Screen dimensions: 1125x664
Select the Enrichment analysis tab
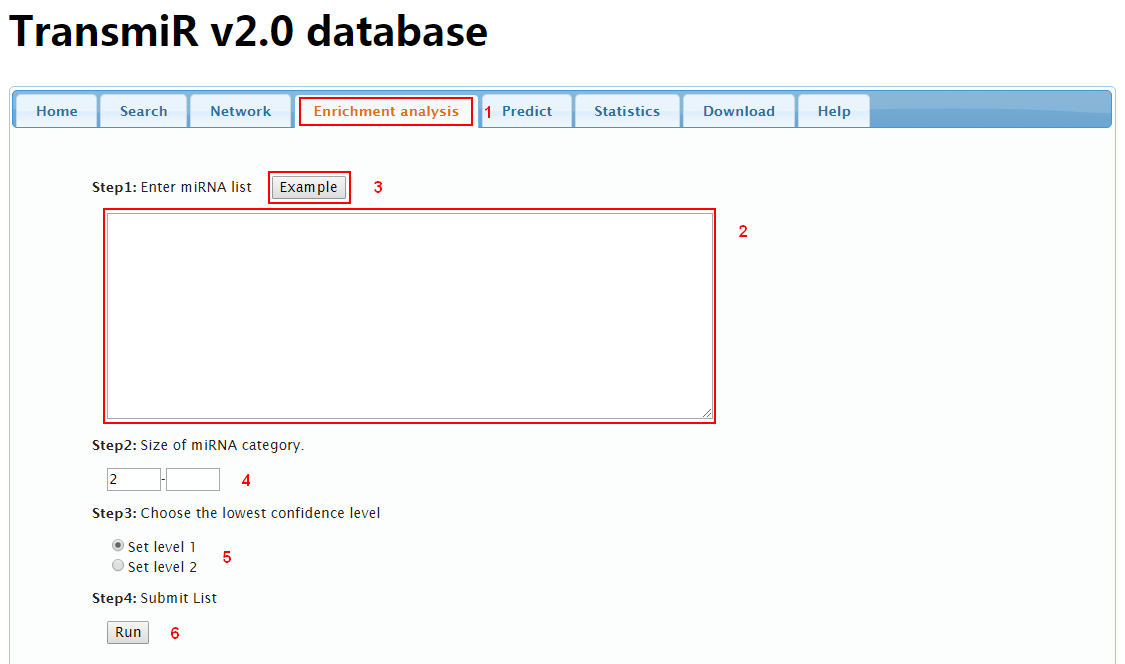(x=386, y=111)
